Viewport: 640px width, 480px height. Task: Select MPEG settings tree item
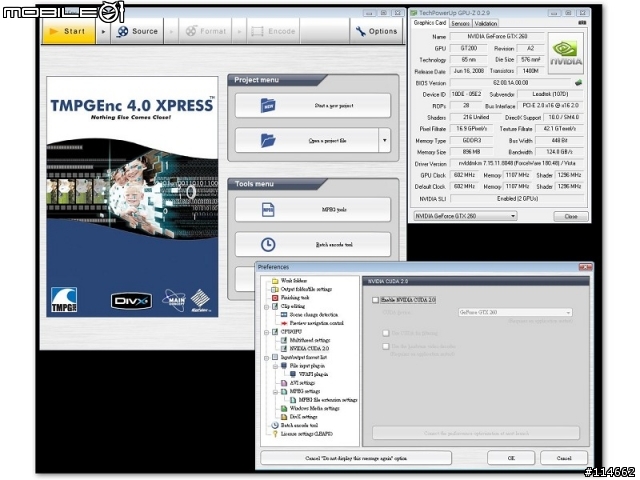tap(304, 391)
